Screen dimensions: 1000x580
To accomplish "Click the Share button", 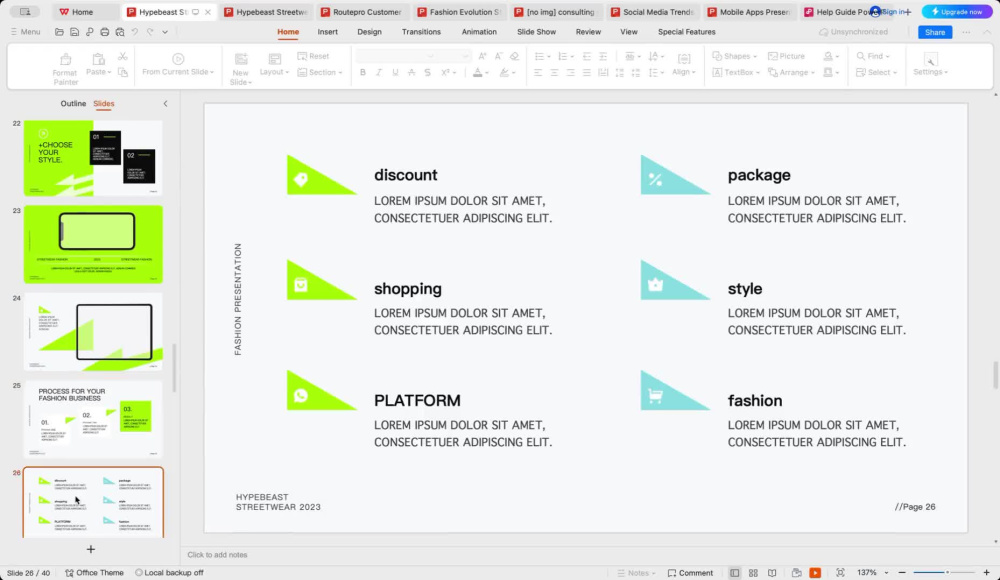I will click(x=935, y=32).
